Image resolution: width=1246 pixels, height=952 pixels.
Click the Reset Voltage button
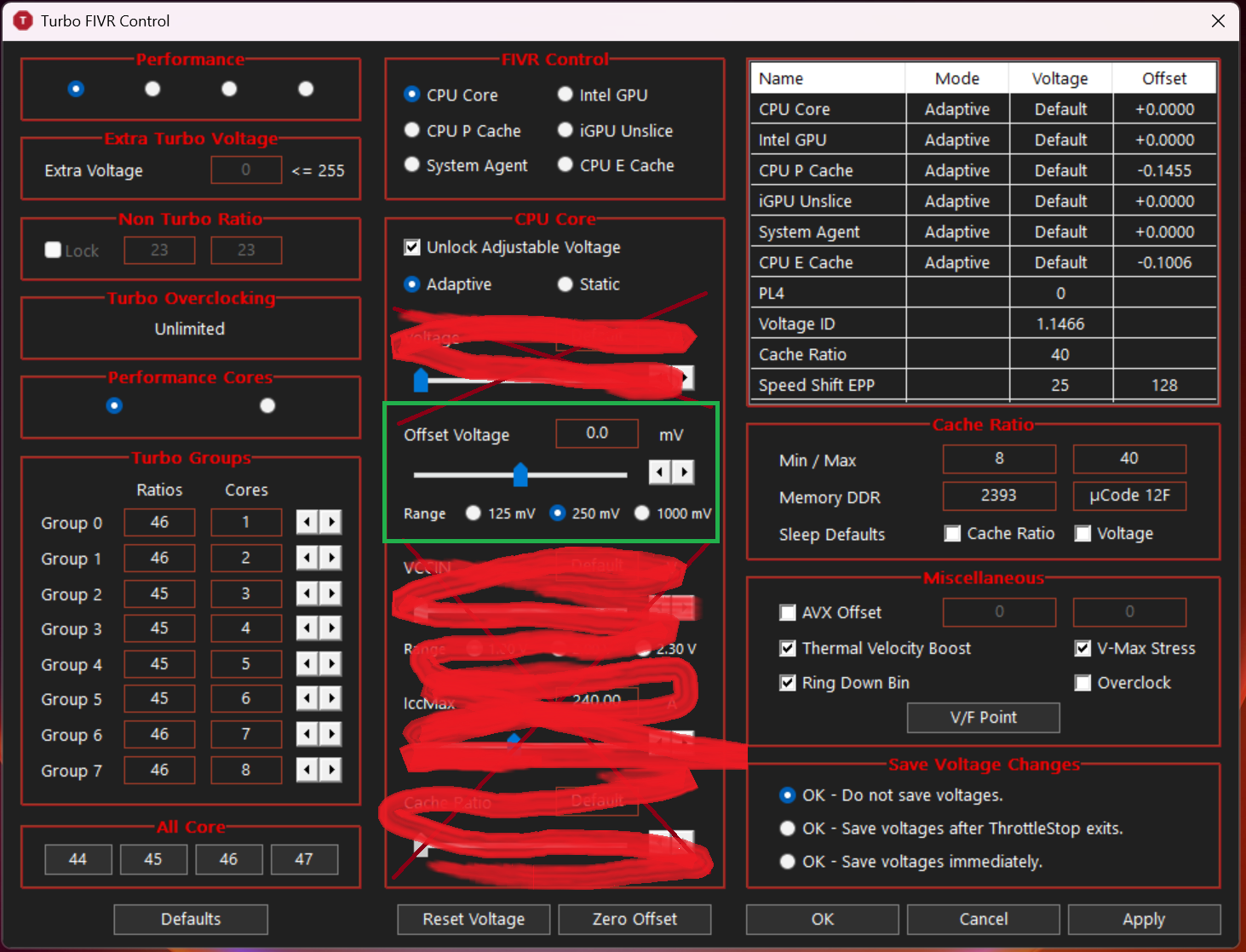474,920
